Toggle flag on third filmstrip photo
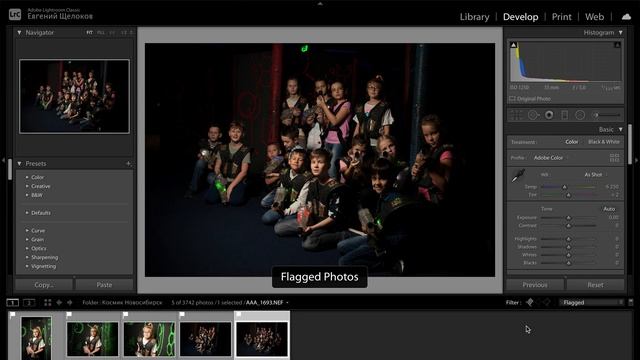 pos(125,315)
